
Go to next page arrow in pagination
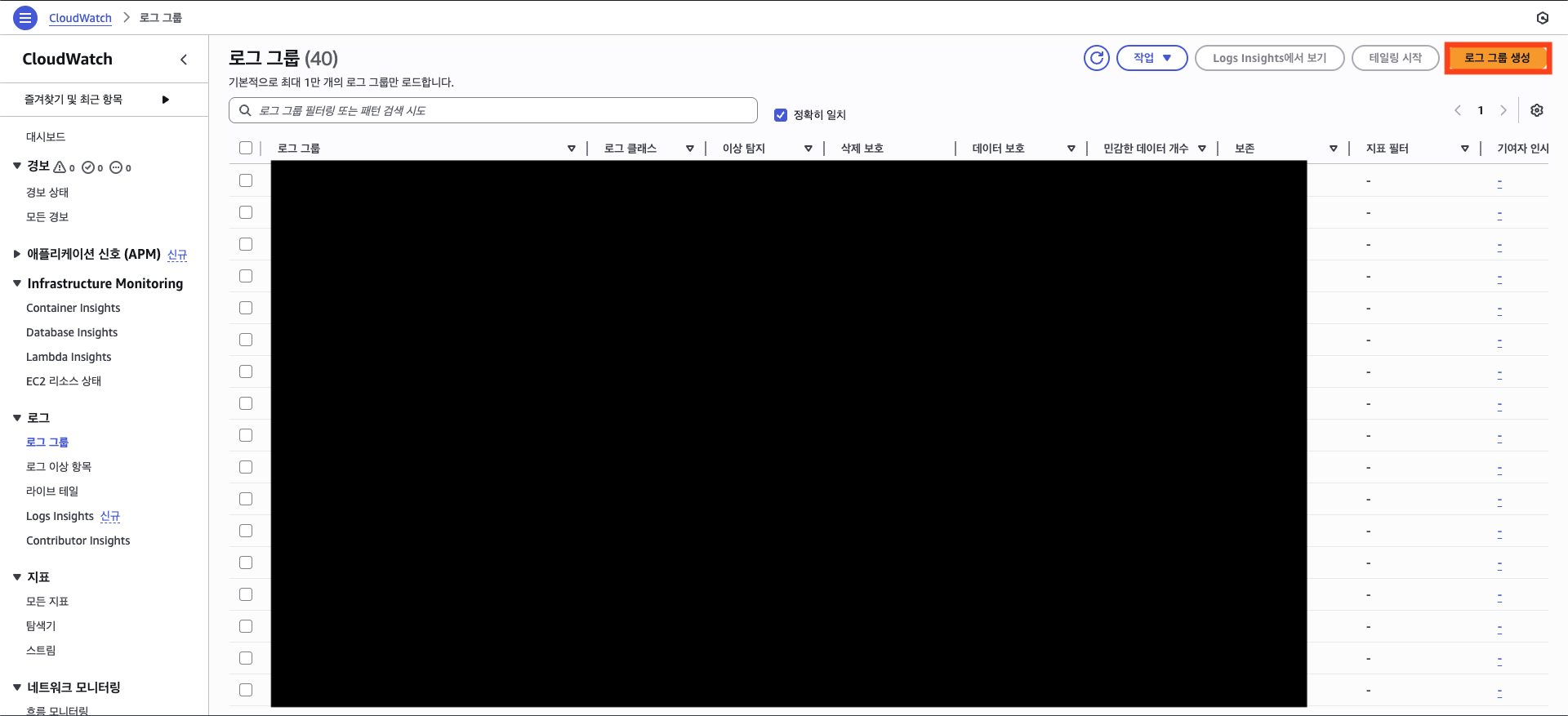click(1503, 110)
